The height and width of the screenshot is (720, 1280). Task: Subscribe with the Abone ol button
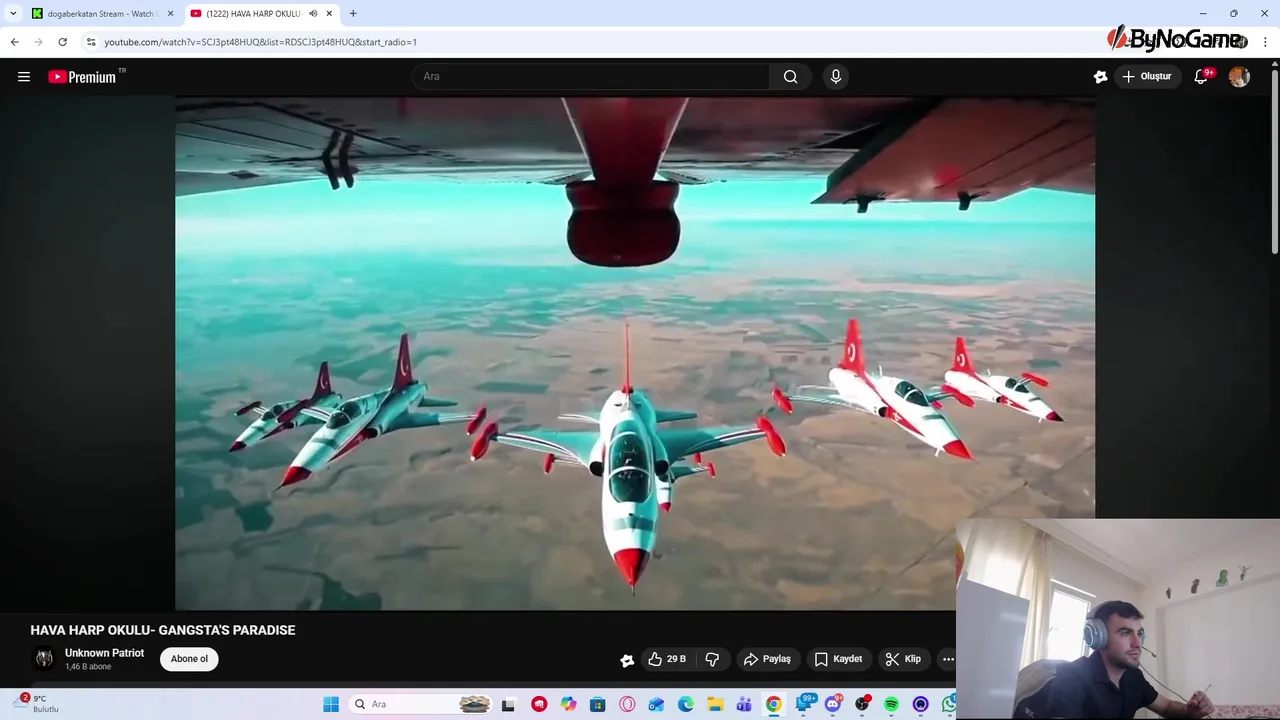[189, 658]
